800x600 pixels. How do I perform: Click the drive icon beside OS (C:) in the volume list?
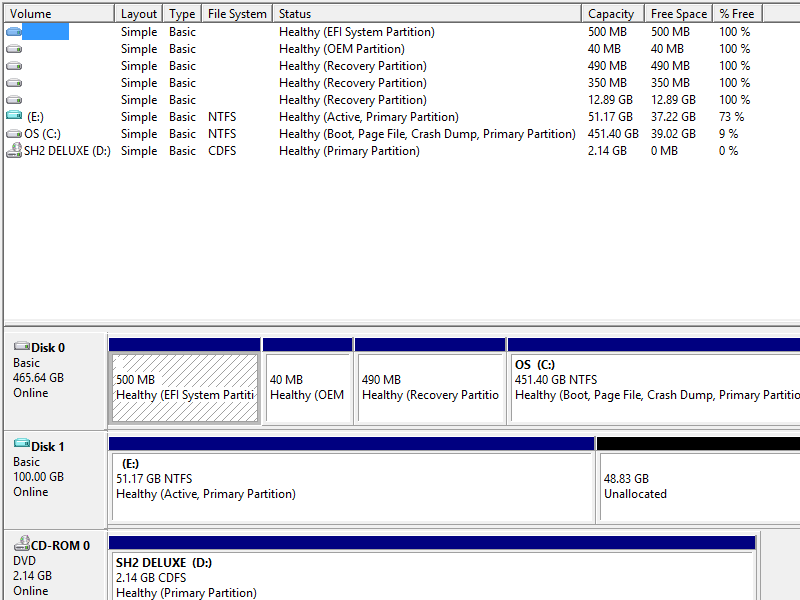(14, 134)
